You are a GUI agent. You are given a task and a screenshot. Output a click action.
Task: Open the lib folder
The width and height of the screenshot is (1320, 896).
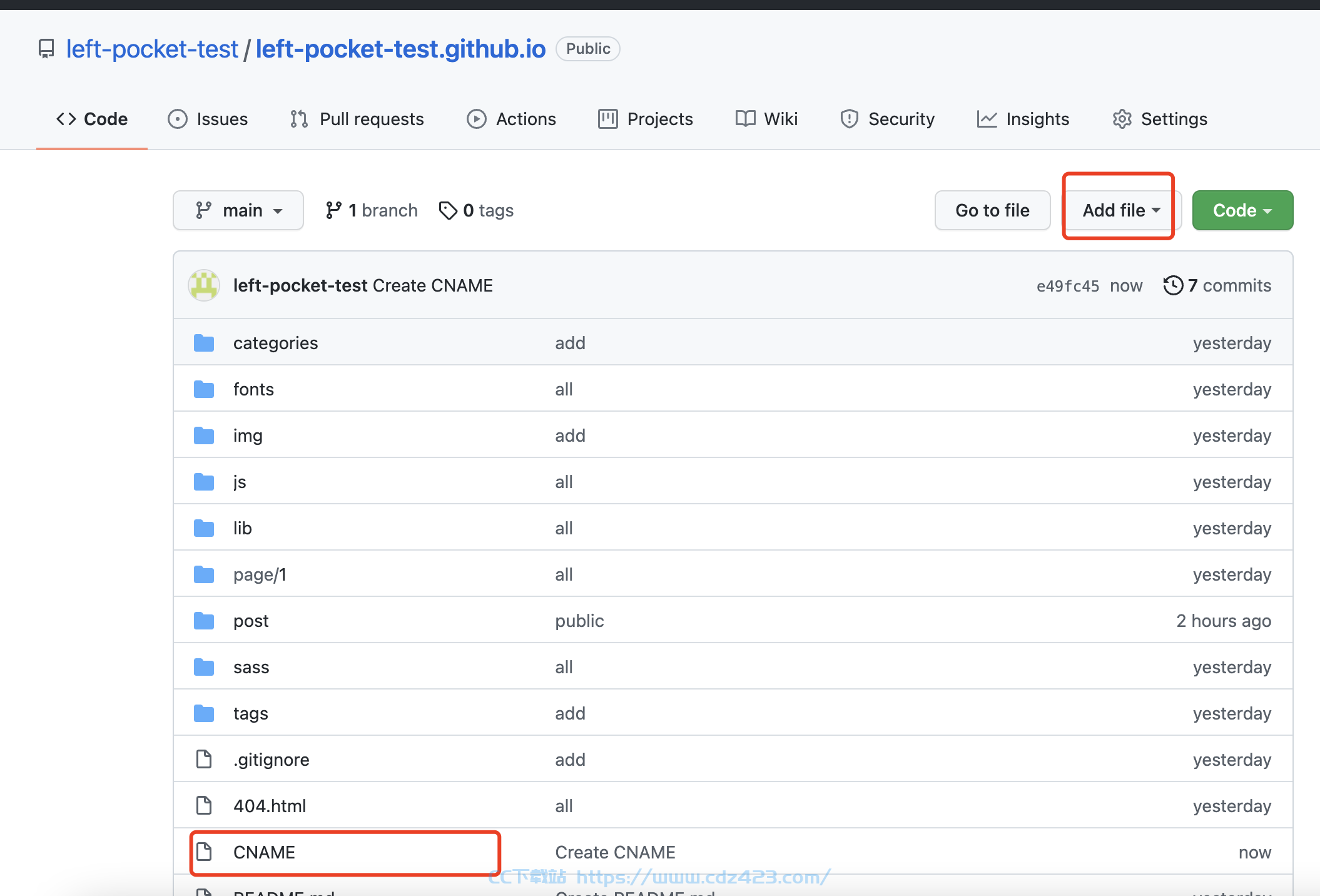243,528
